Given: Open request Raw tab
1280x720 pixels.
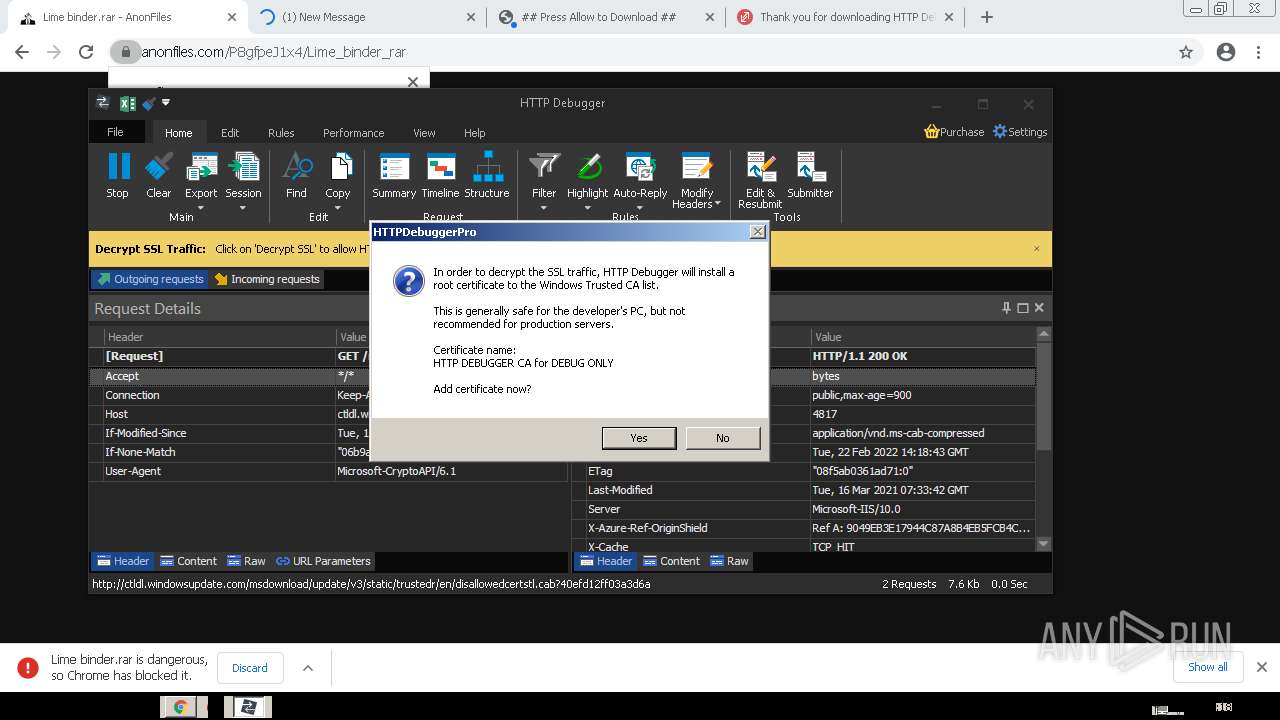Looking at the screenshot, I should [x=246, y=561].
